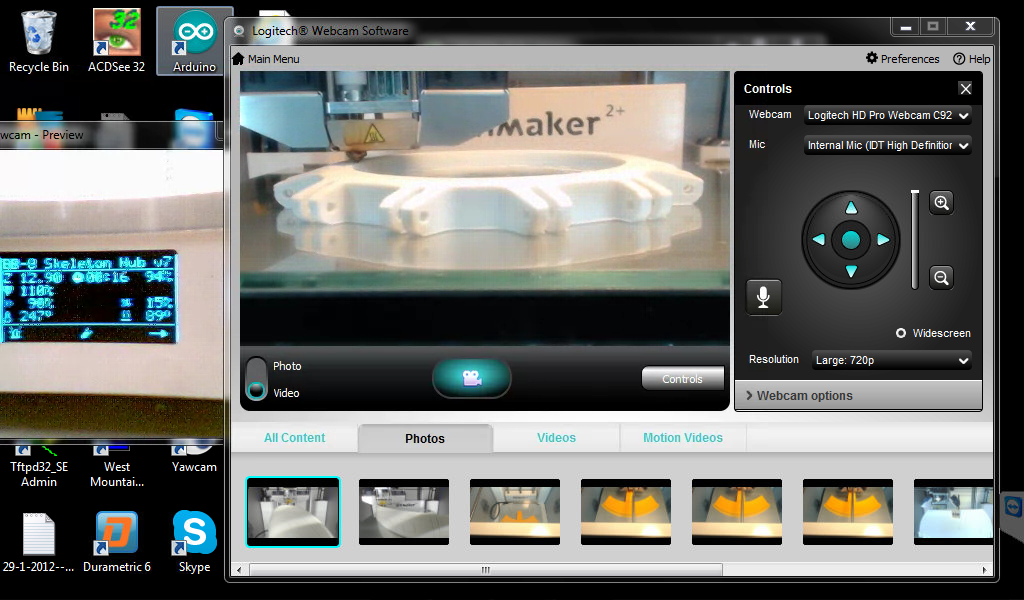Click the Controls button below preview
Image resolution: width=1024 pixels, height=600 pixels.
coord(682,379)
